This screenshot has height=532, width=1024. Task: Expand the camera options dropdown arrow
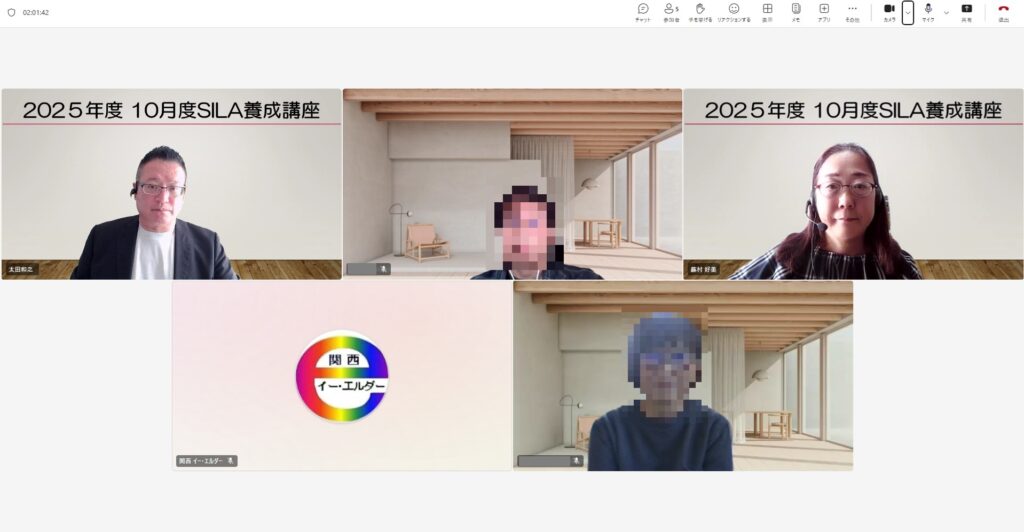pos(908,13)
